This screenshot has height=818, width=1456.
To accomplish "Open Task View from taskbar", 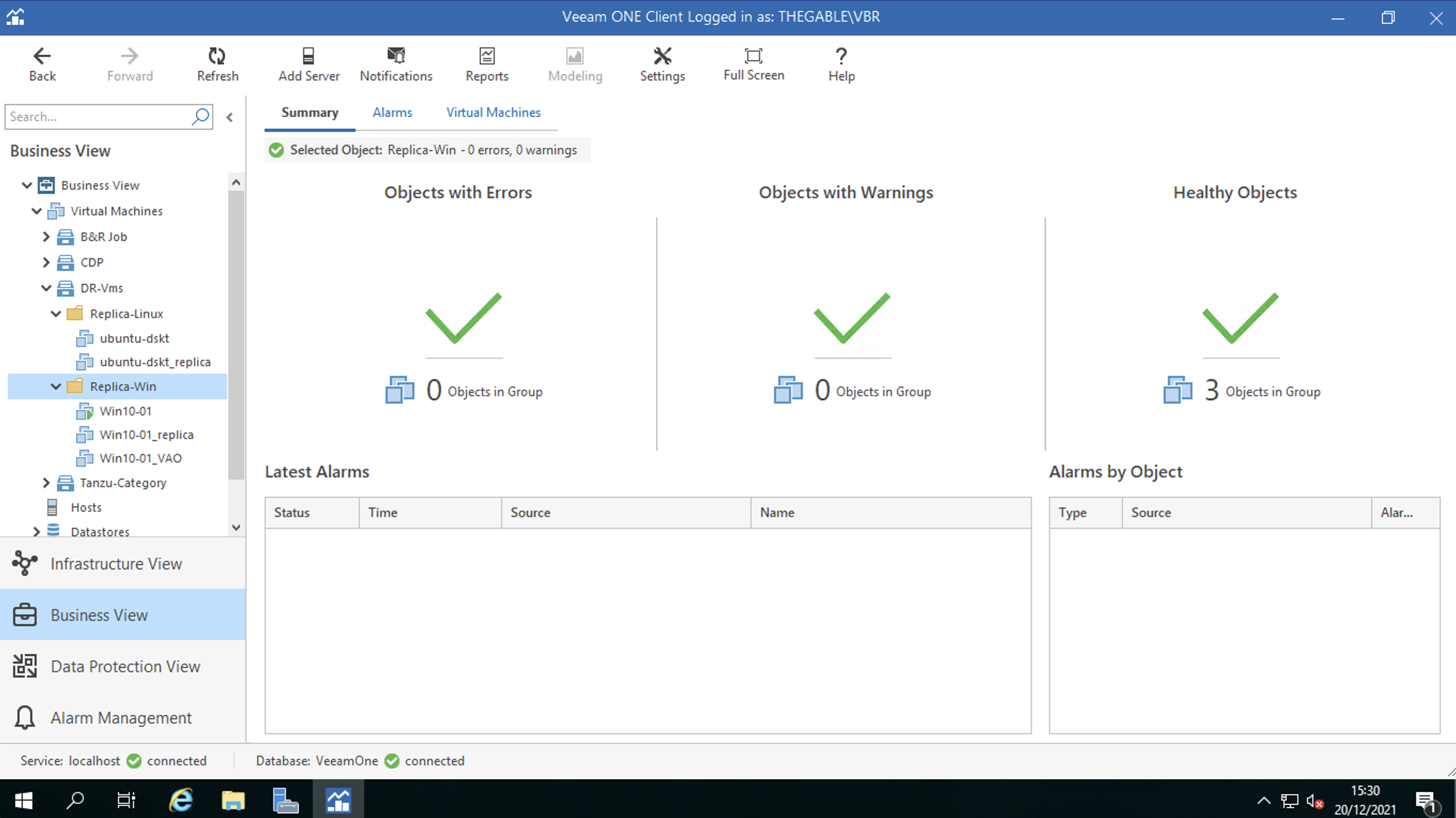I will click(126, 799).
